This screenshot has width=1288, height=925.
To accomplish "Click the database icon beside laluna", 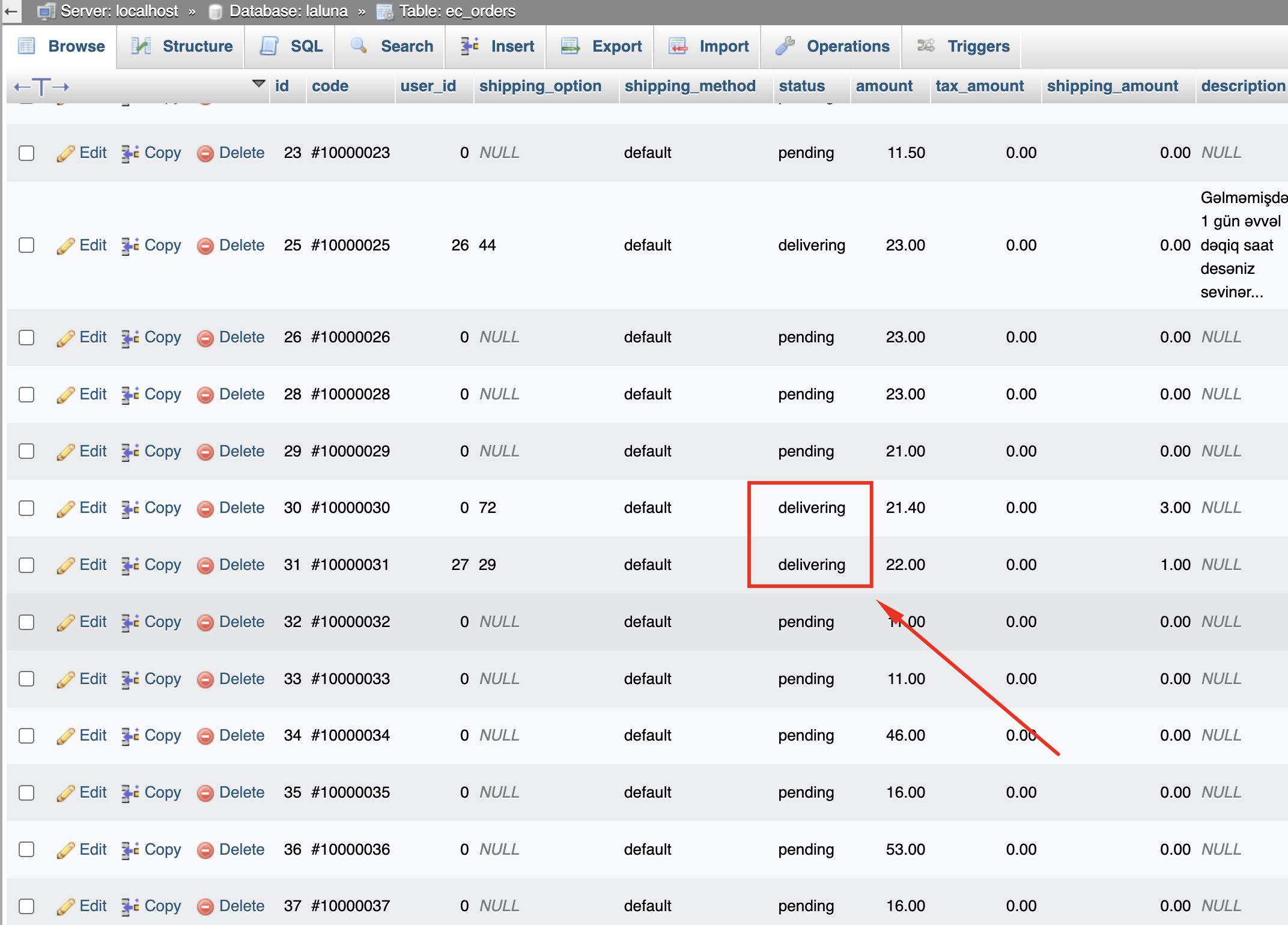I will tap(215, 11).
